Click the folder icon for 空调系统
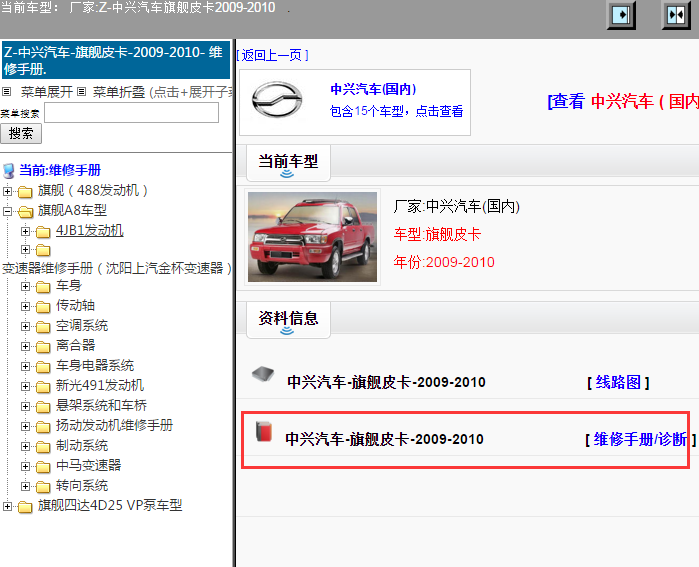 [x=43, y=327]
